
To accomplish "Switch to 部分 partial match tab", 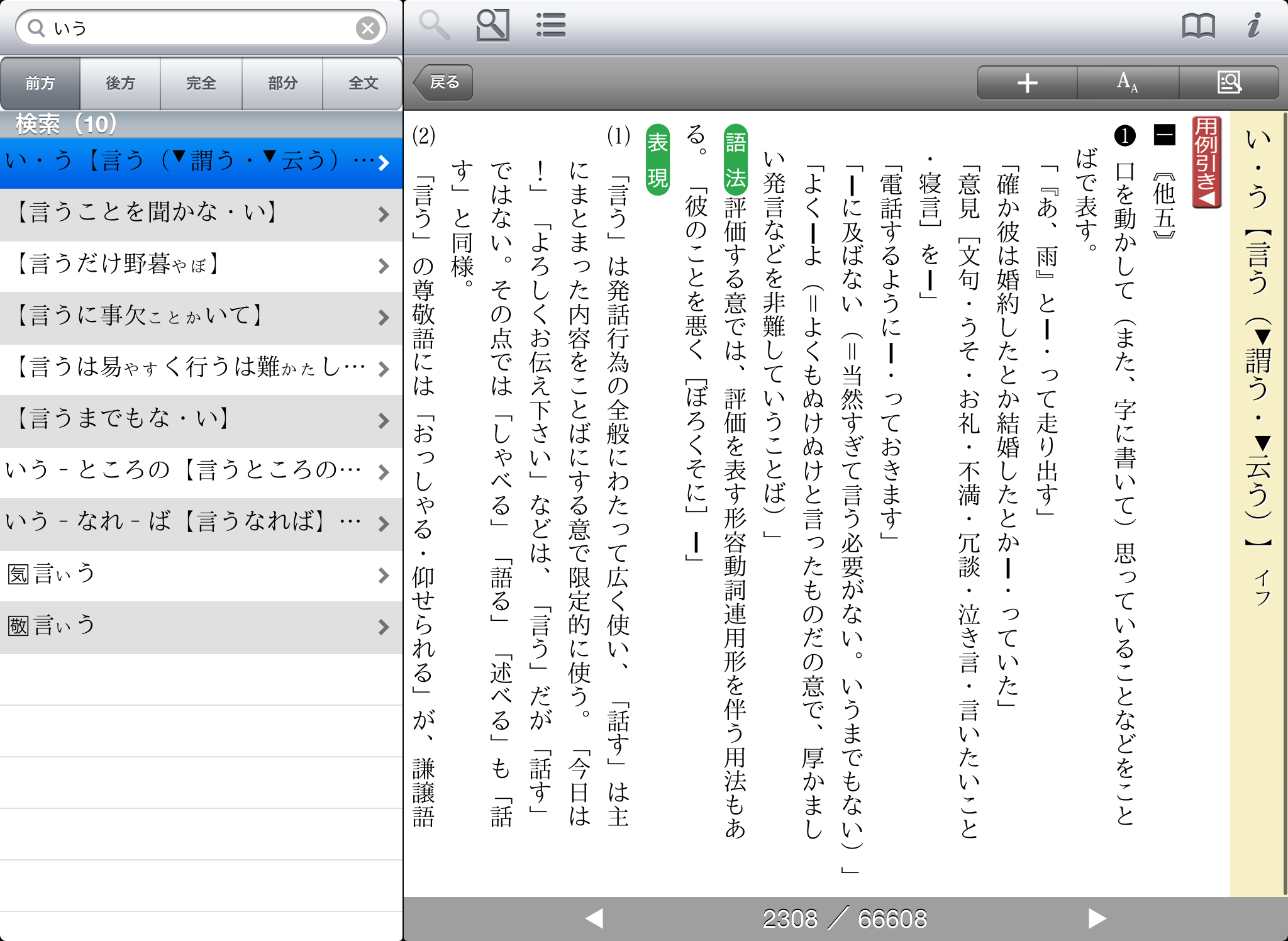I will click(282, 83).
